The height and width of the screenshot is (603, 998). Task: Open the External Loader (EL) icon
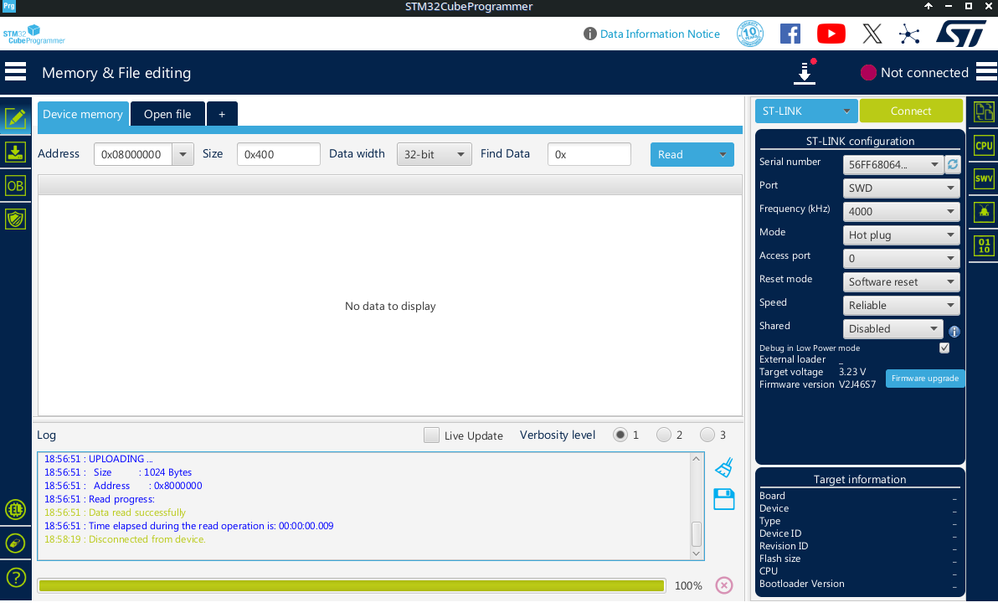15,509
